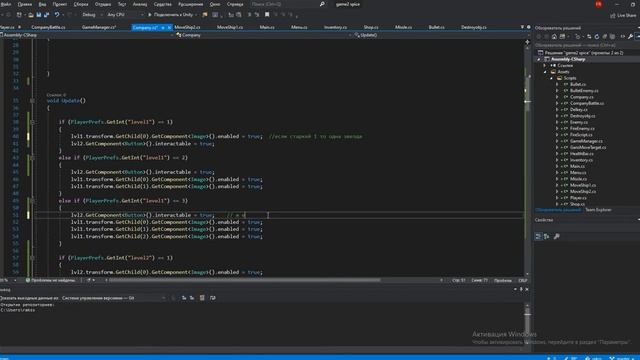Expand the Bullet.cs node
This screenshot has width=640, height=360.
(x=557, y=84)
